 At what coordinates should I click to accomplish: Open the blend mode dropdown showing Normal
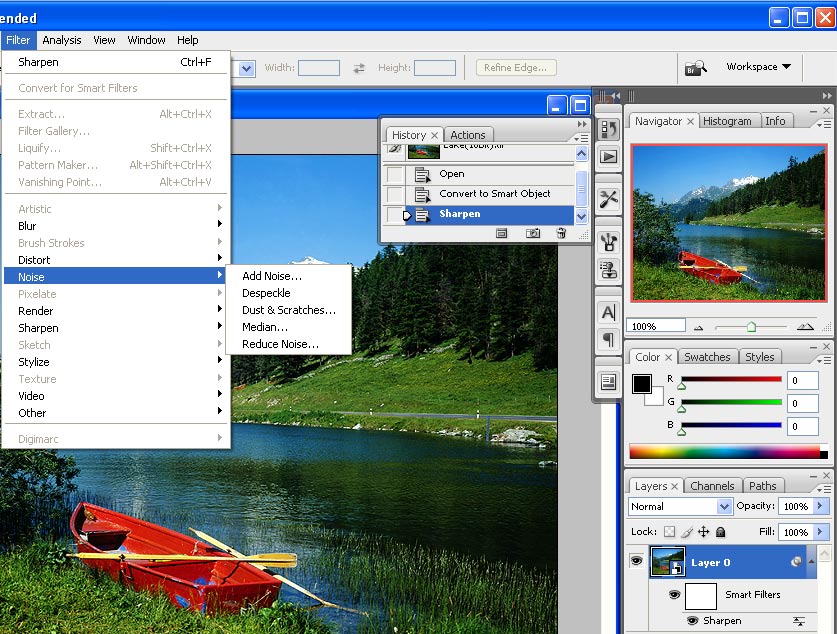680,506
